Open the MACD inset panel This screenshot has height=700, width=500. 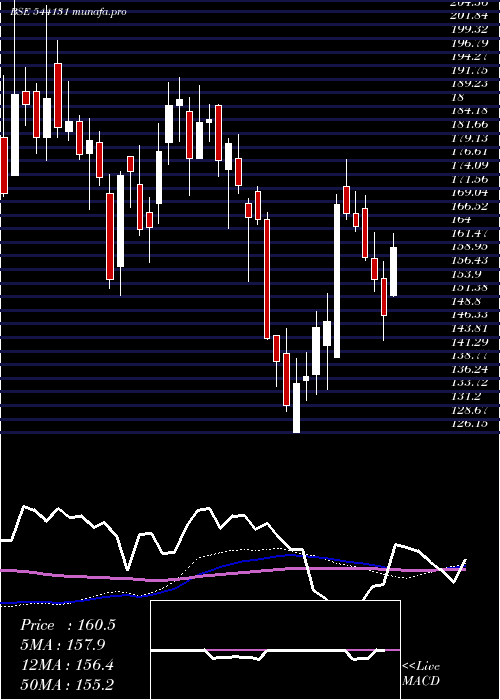point(275,650)
